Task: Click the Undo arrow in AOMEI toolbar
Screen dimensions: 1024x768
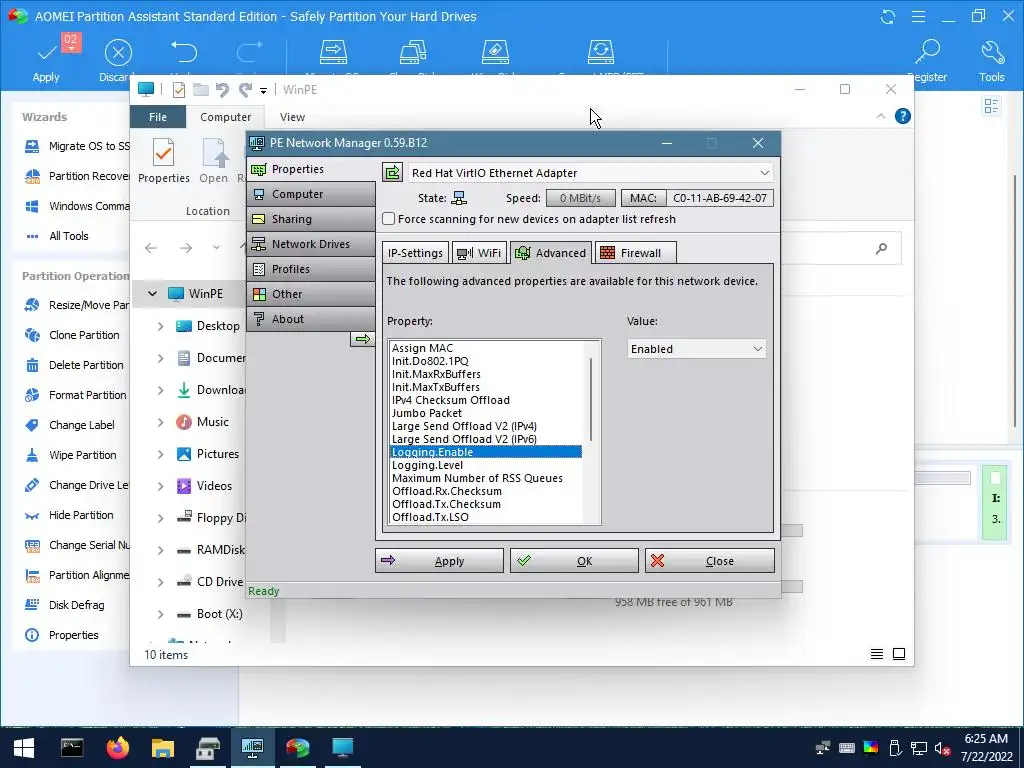Action: click(184, 52)
